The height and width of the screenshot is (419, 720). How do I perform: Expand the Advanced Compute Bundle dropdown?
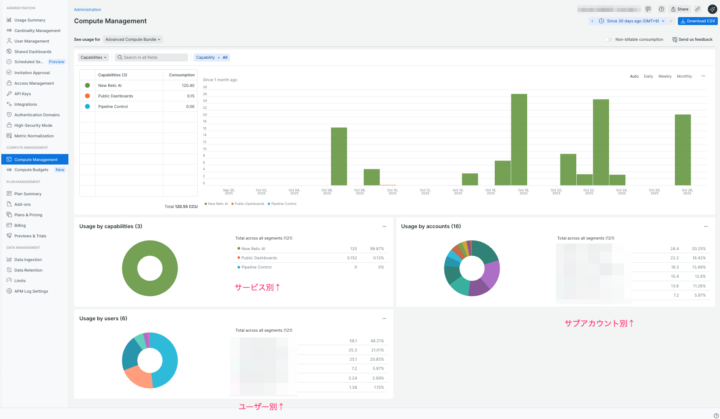pos(133,39)
